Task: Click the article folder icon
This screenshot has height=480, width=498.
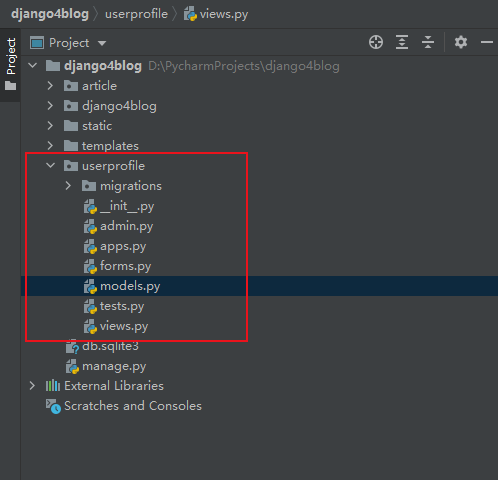Action: coord(71,86)
